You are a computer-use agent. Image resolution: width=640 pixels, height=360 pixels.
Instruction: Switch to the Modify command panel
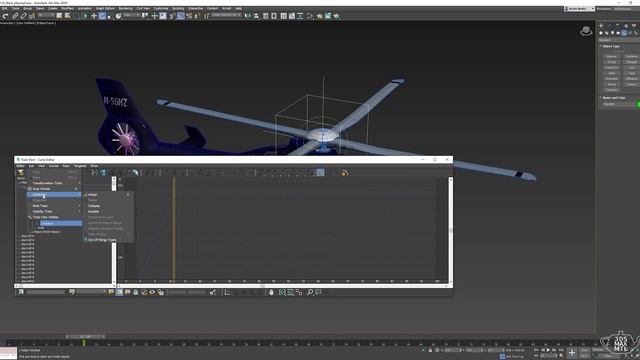tap(609, 26)
